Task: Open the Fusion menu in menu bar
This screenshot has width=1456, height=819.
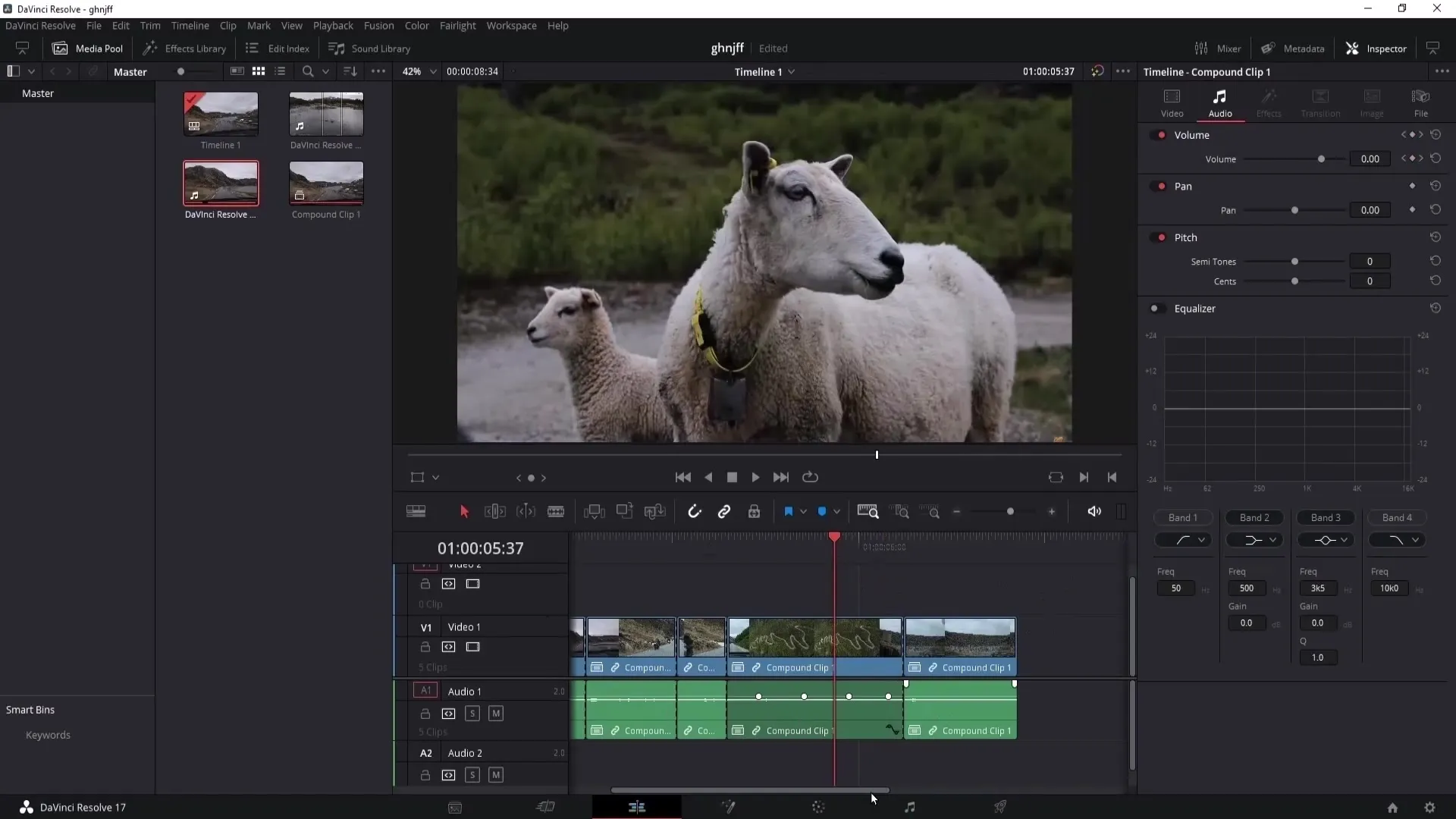Action: (x=378, y=25)
